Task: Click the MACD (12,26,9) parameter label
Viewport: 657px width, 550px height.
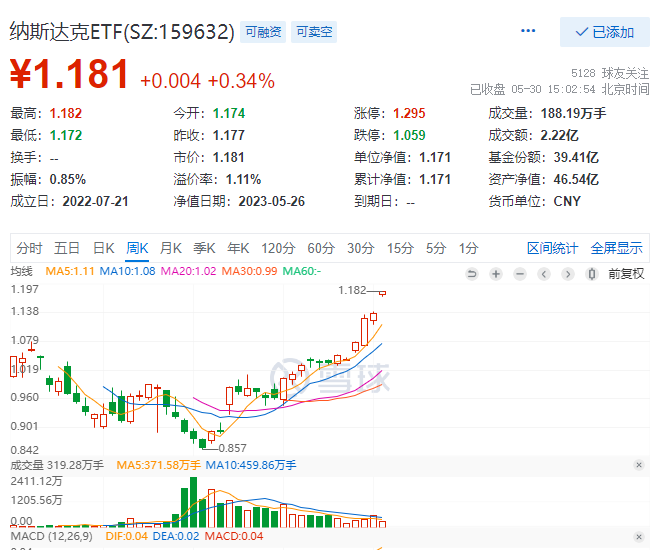Action: (x=52, y=537)
